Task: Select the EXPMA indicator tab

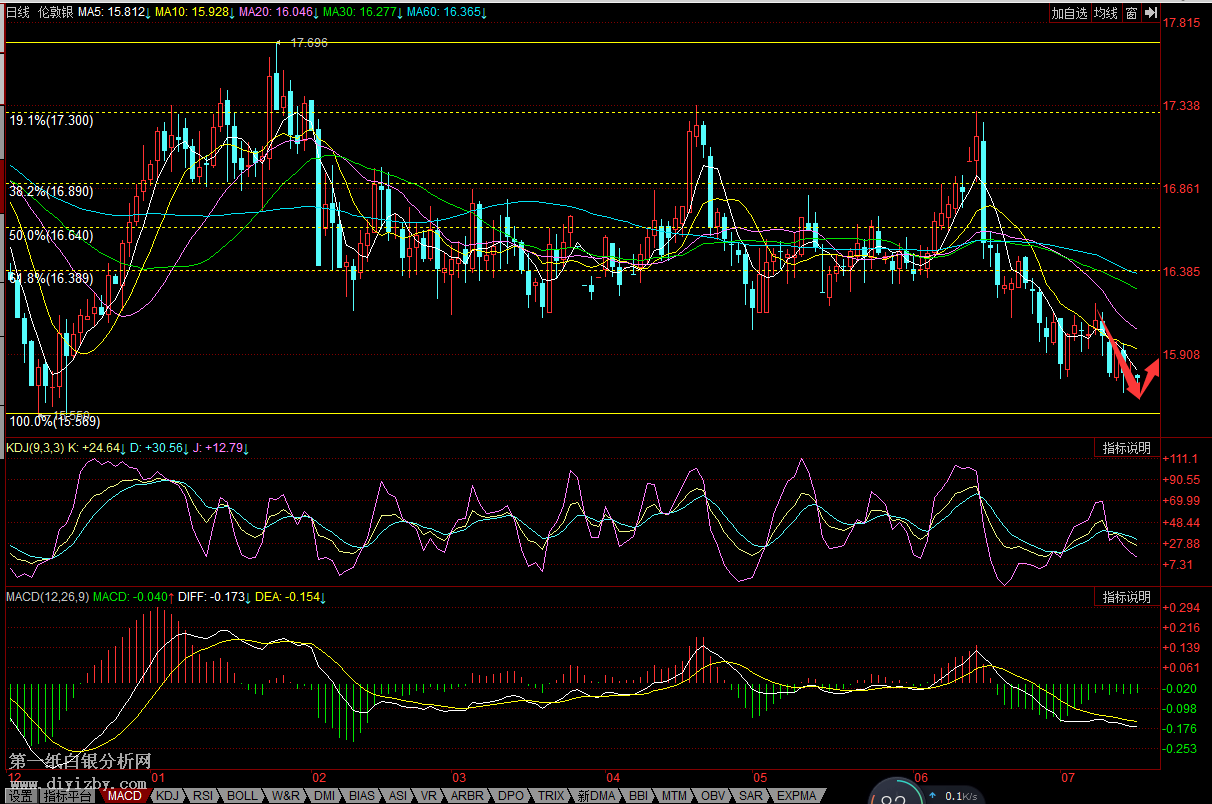Action: point(796,796)
